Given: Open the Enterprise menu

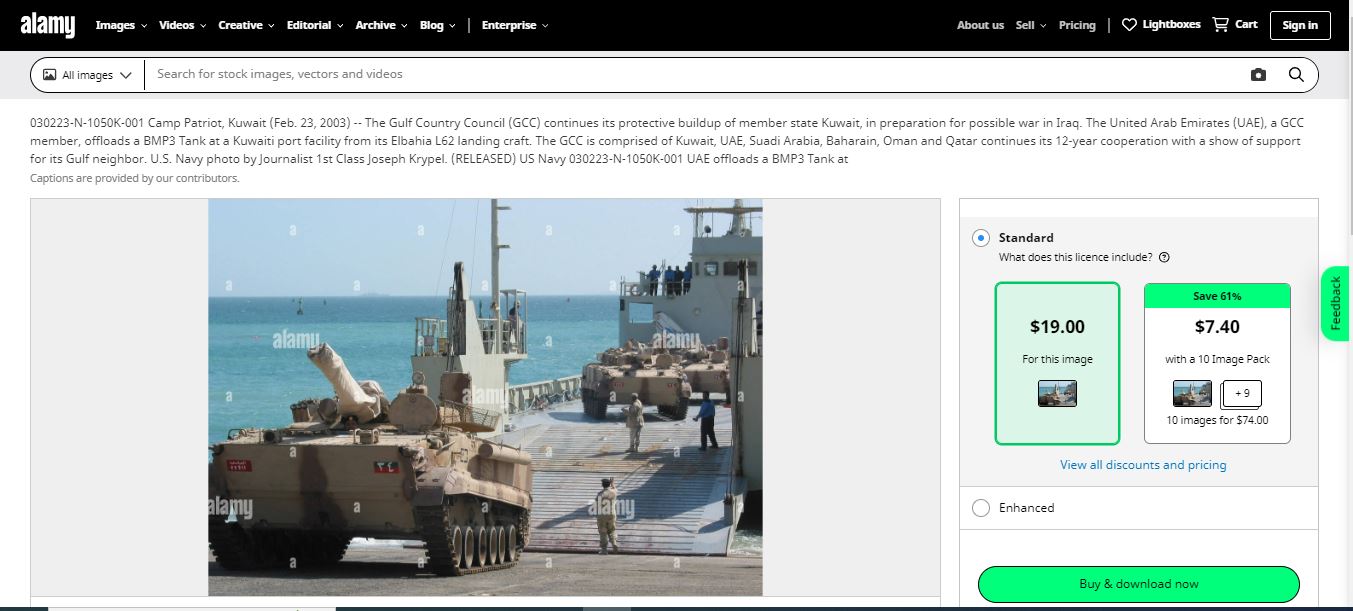Looking at the screenshot, I should pyautogui.click(x=514, y=25).
